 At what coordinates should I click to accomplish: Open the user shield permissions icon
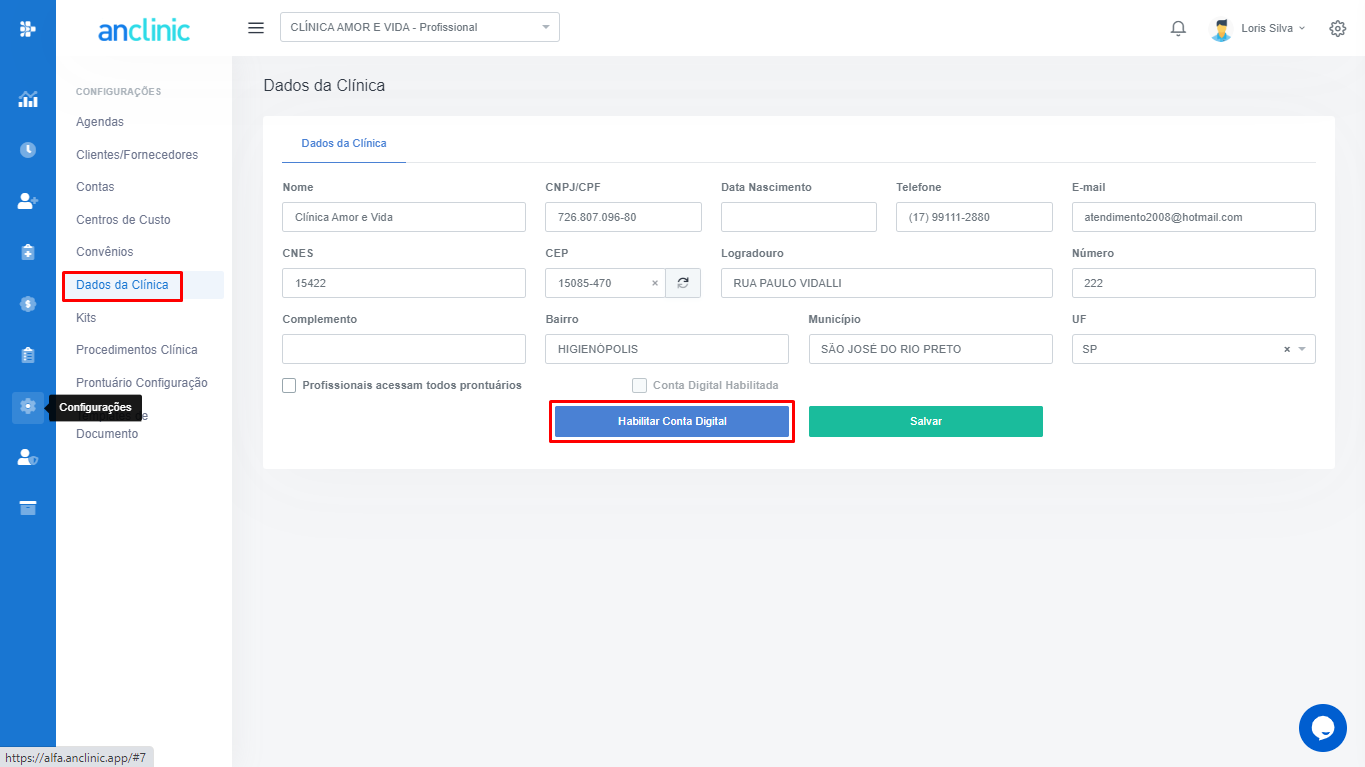coord(28,457)
